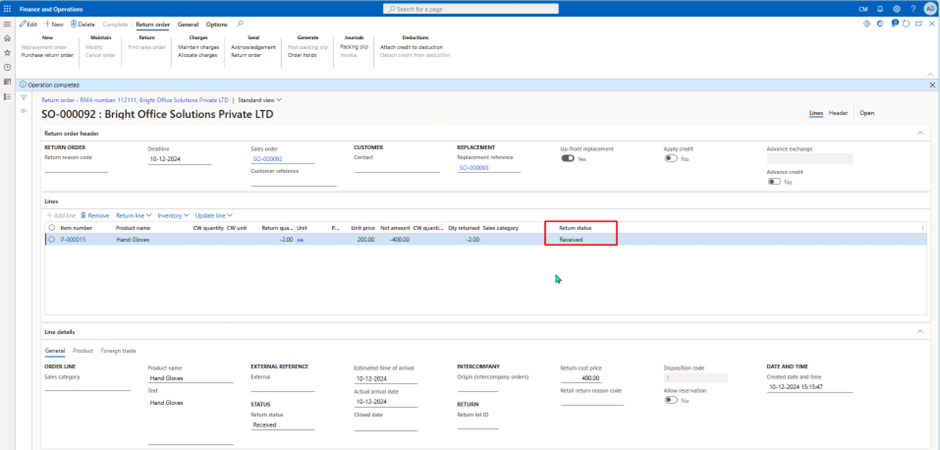The width and height of the screenshot is (940, 450).
Task: Click the Return cost price field
Action: coord(582,379)
